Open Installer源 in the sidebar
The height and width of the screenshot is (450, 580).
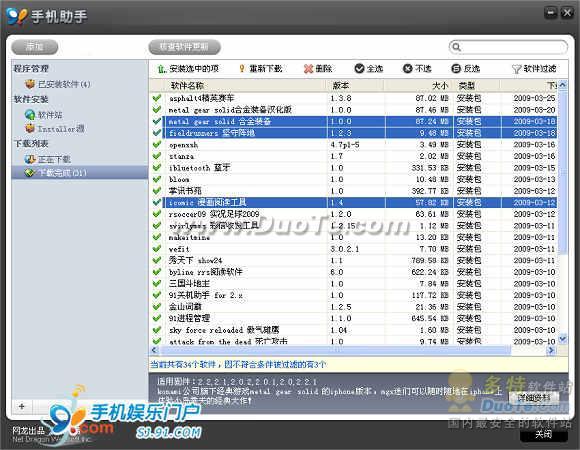[x=54, y=129]
